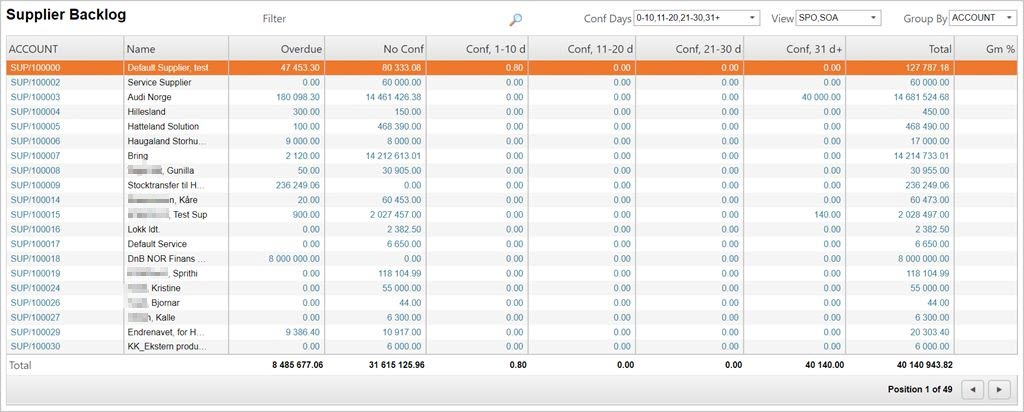
Task: Click the magnifier search icon
Action: 516,19
